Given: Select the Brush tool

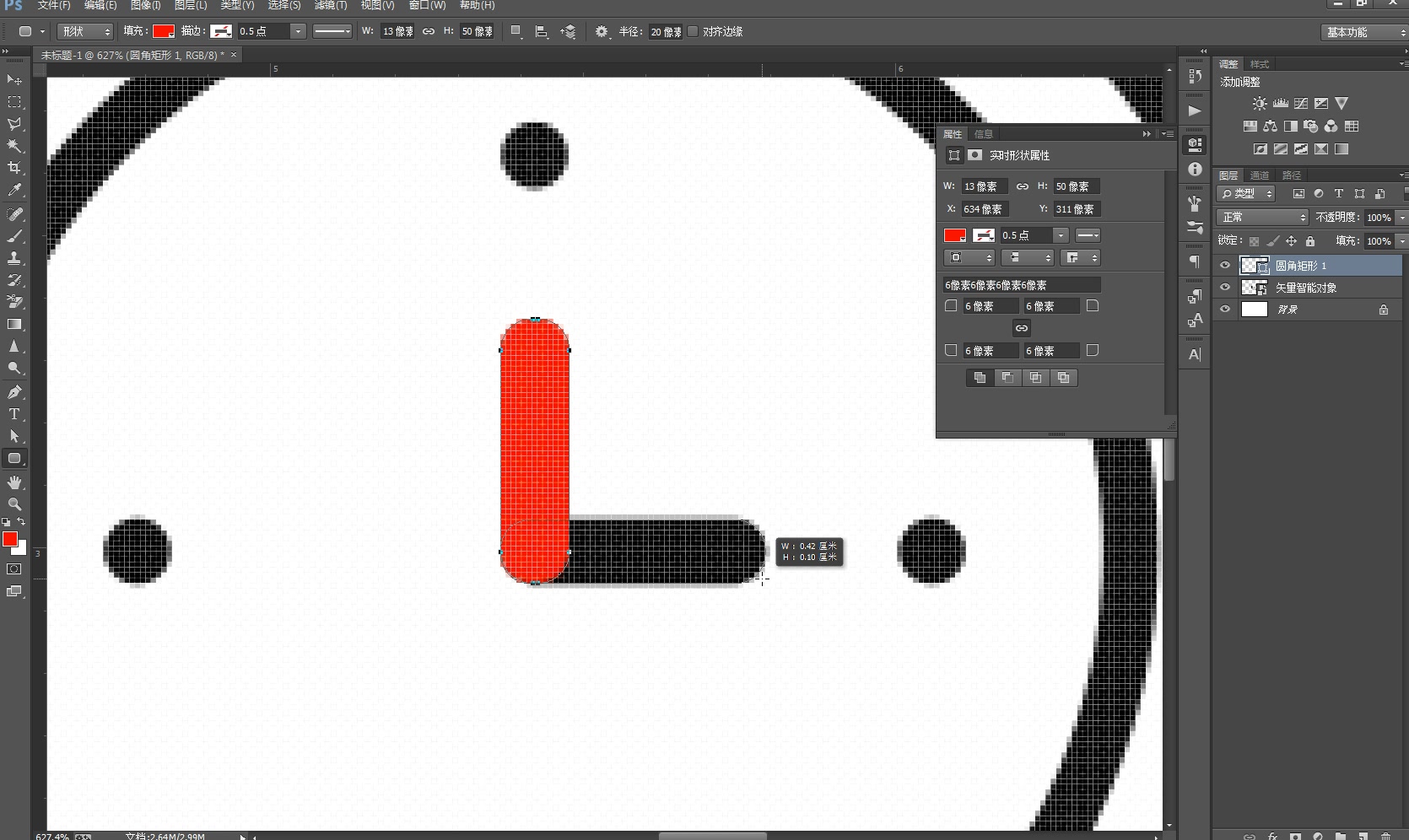Looking at the screenshot, I should pos(14,236).
